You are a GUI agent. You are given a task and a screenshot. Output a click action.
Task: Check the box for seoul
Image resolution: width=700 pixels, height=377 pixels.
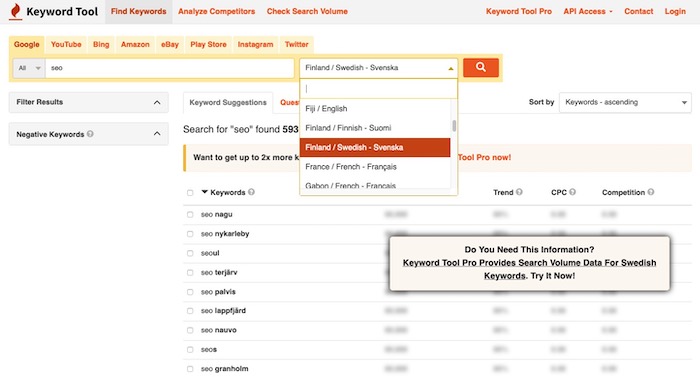point(190,253)
